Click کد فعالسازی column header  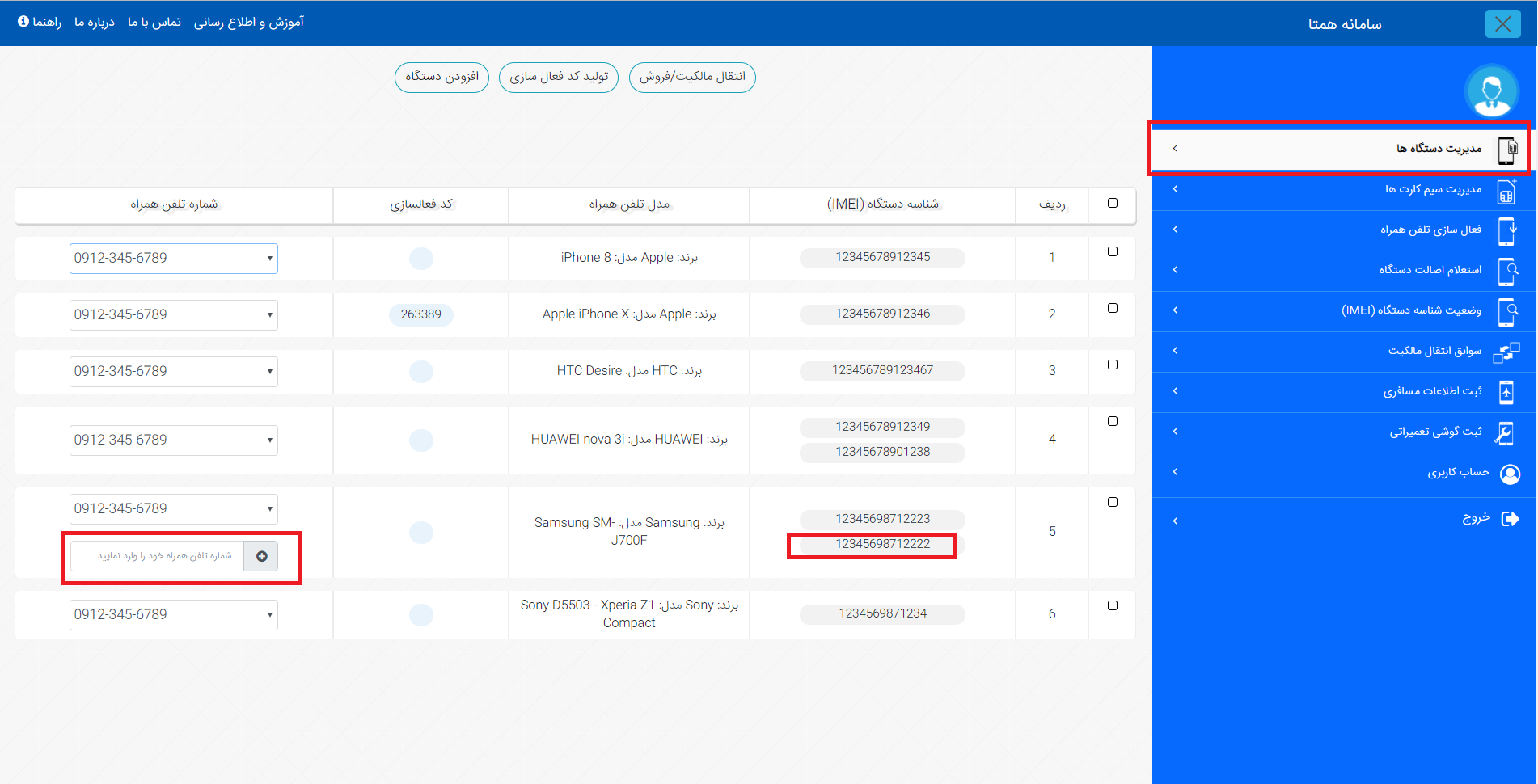pyautogui.click(x=421, y=204)
